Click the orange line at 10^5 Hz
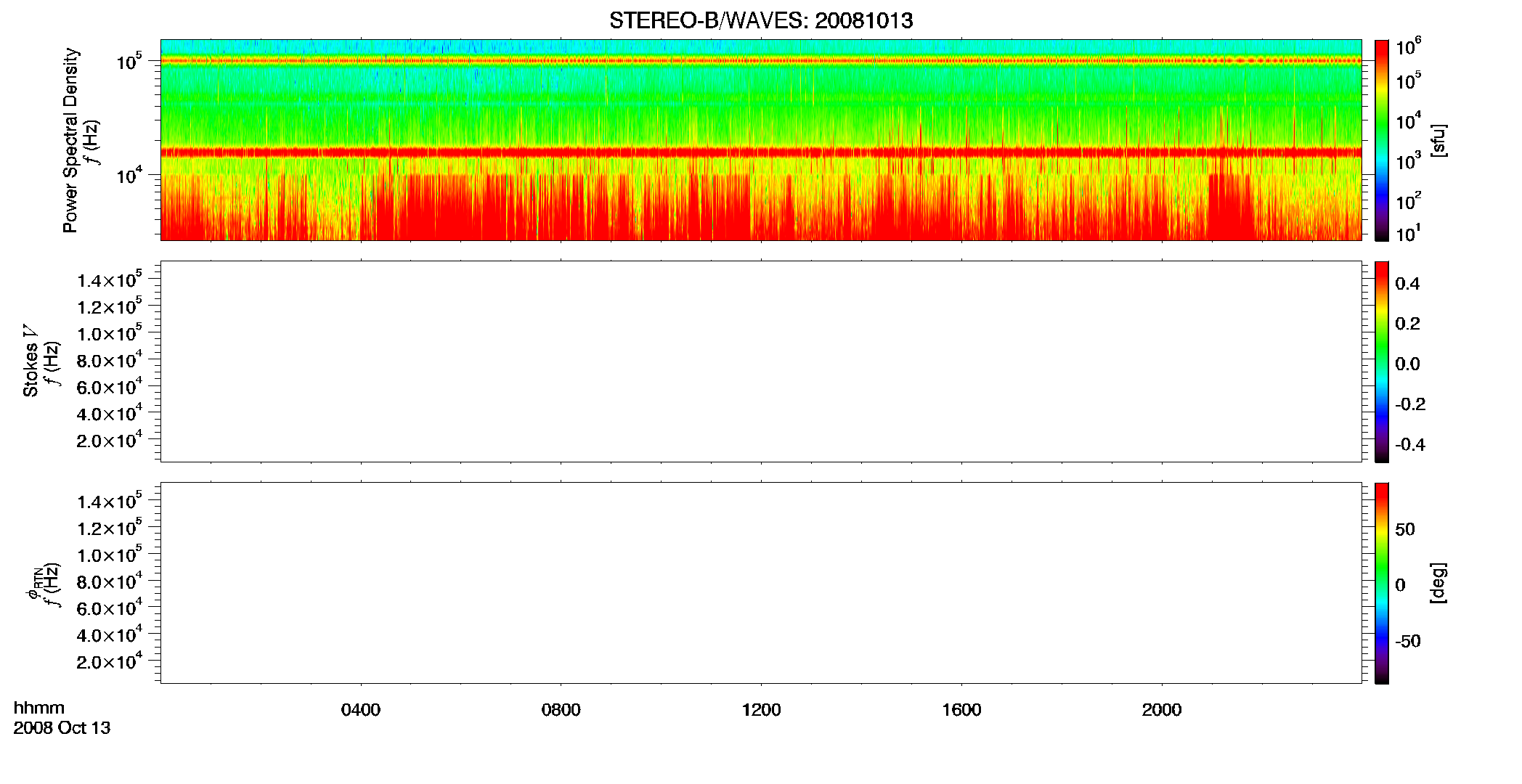Viewport: 1522px width, 784px height. (761, 61)
